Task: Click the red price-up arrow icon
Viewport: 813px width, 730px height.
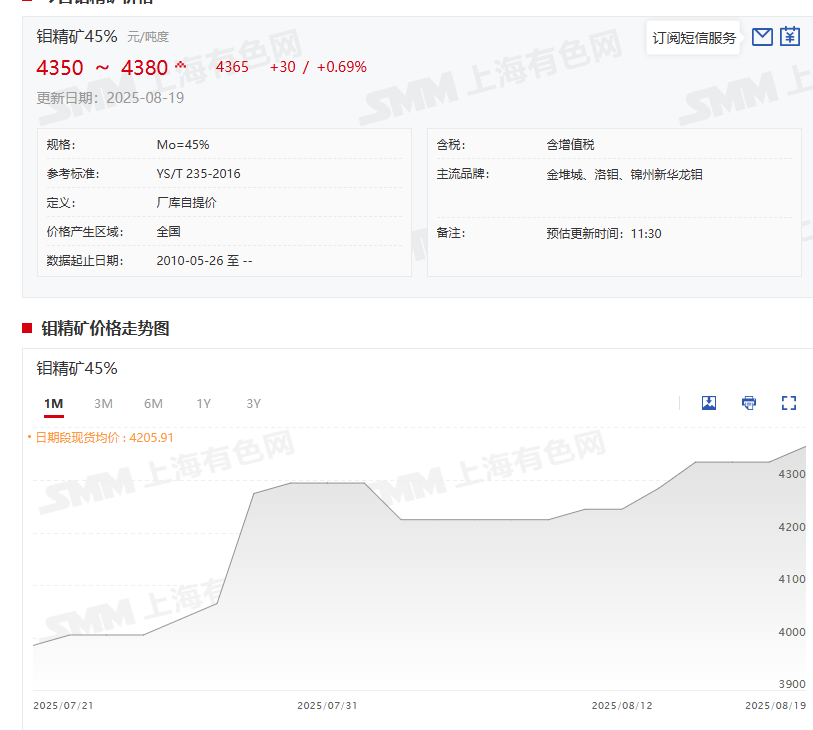Action: pyautogui.click(x=181, y=66)
